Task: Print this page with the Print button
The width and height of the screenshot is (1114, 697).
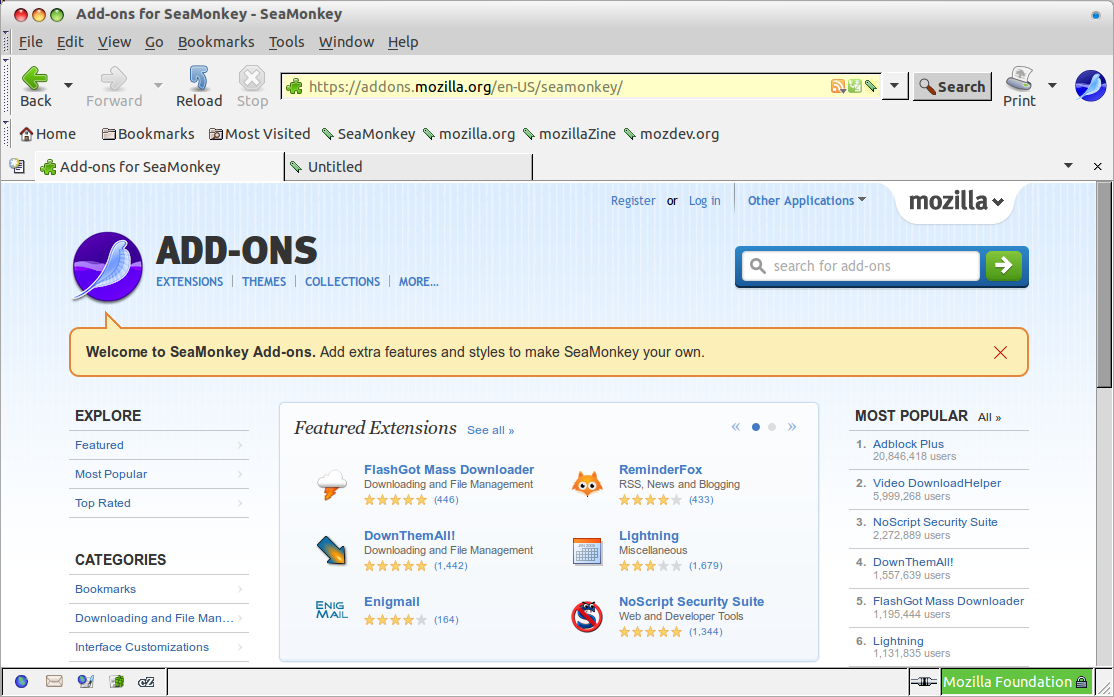Action: point(1020,87)
